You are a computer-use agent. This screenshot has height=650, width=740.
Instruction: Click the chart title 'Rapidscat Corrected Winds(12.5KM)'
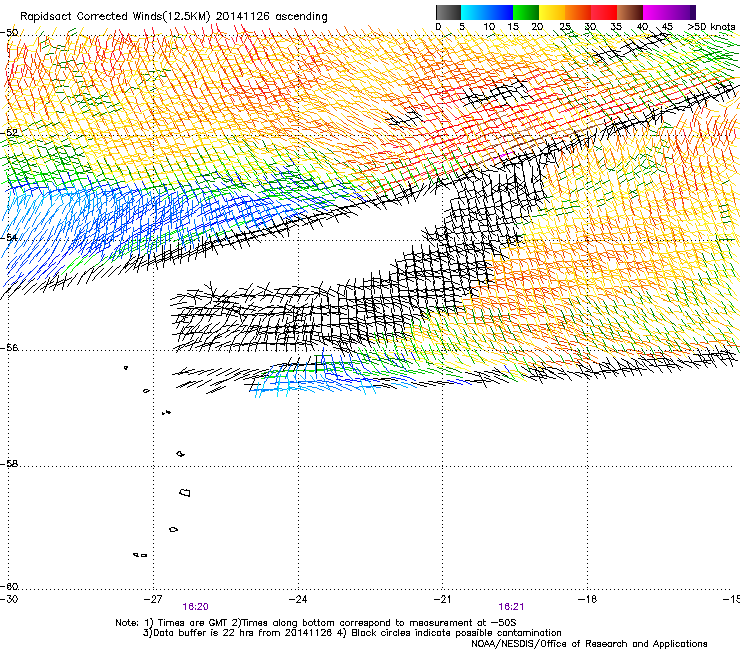tap(115, 17)
